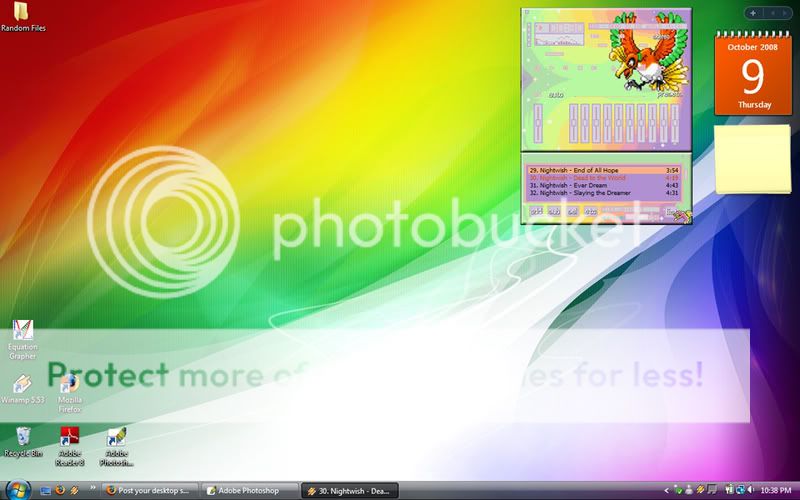
Task: Open the Winamp equalizer presets button
Action: [x=669, y=94]
